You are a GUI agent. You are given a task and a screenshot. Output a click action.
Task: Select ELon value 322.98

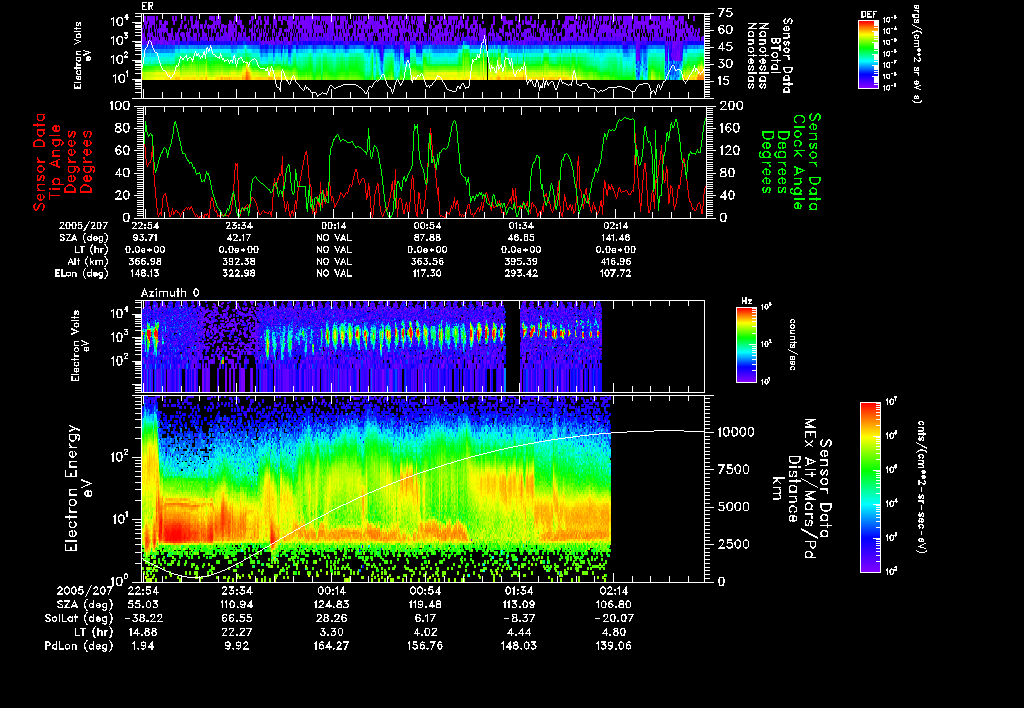(239, 273)
